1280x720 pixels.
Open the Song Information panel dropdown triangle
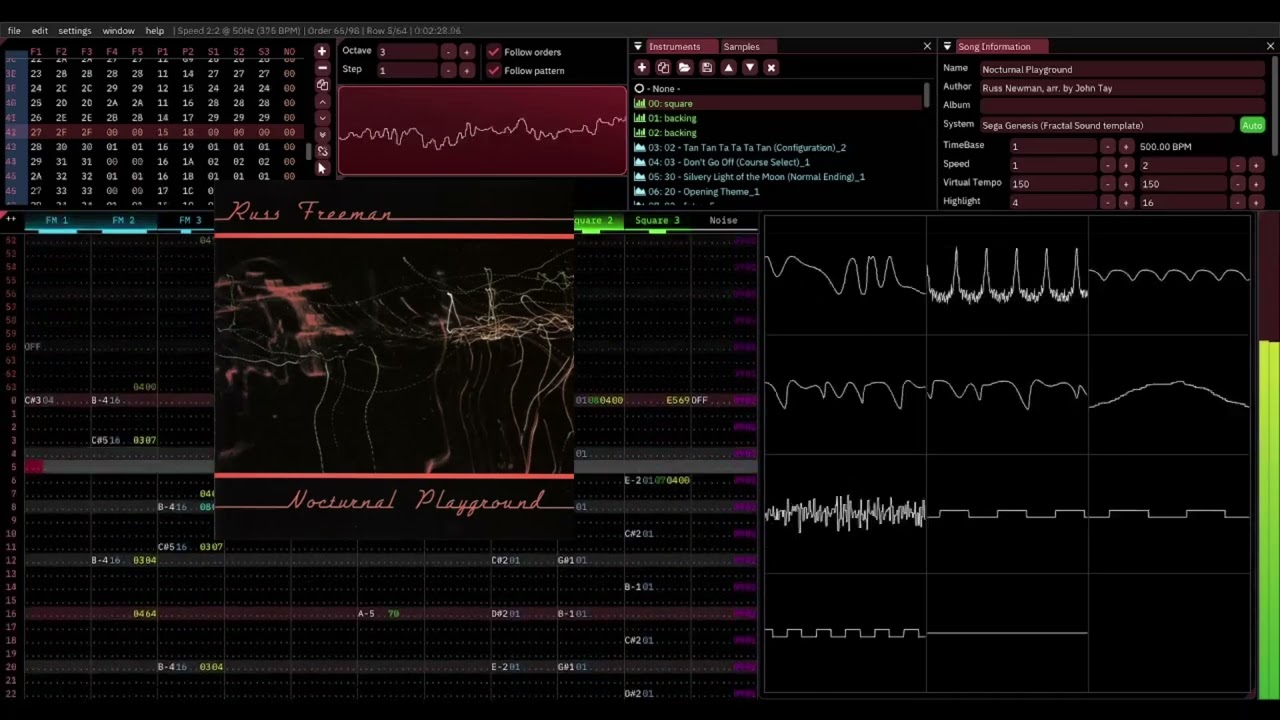[x=947, y=46]
